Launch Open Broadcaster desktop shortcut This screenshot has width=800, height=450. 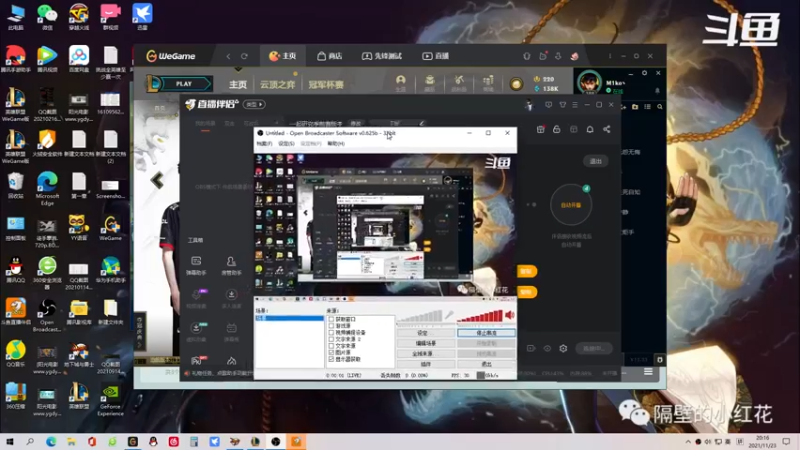47,315
